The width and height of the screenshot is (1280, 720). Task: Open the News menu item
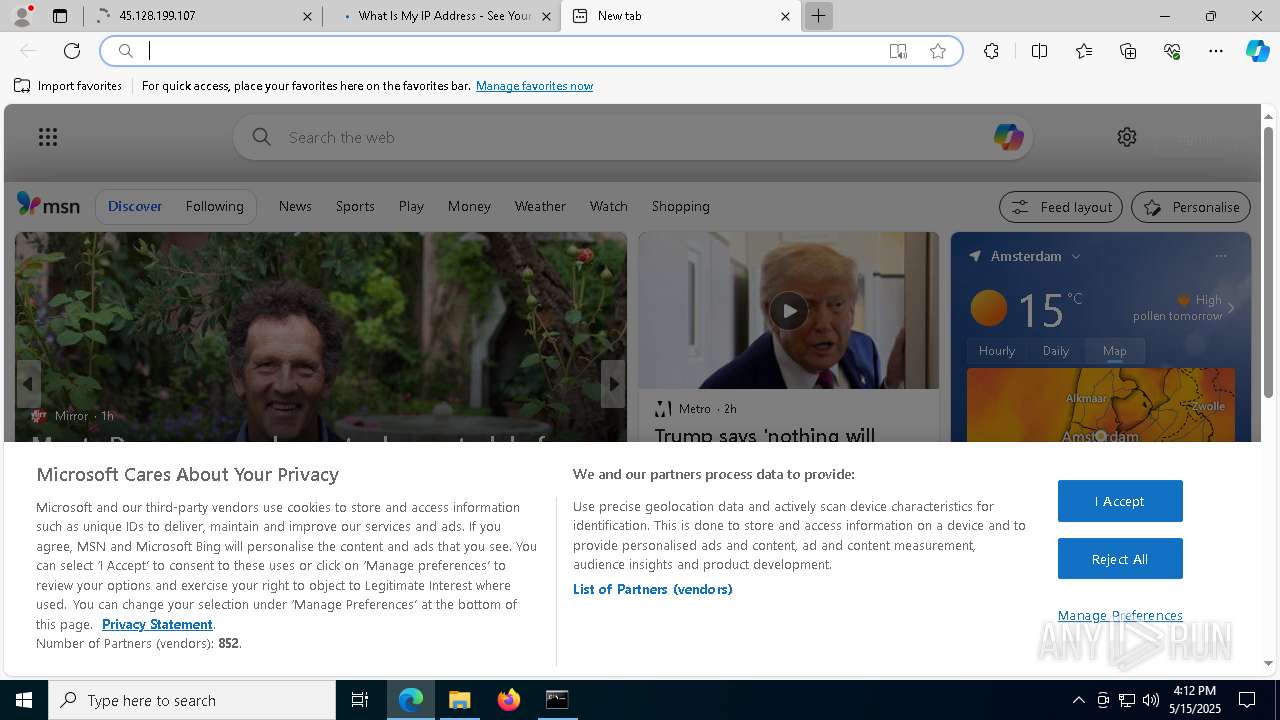click(x=295, y=206)
